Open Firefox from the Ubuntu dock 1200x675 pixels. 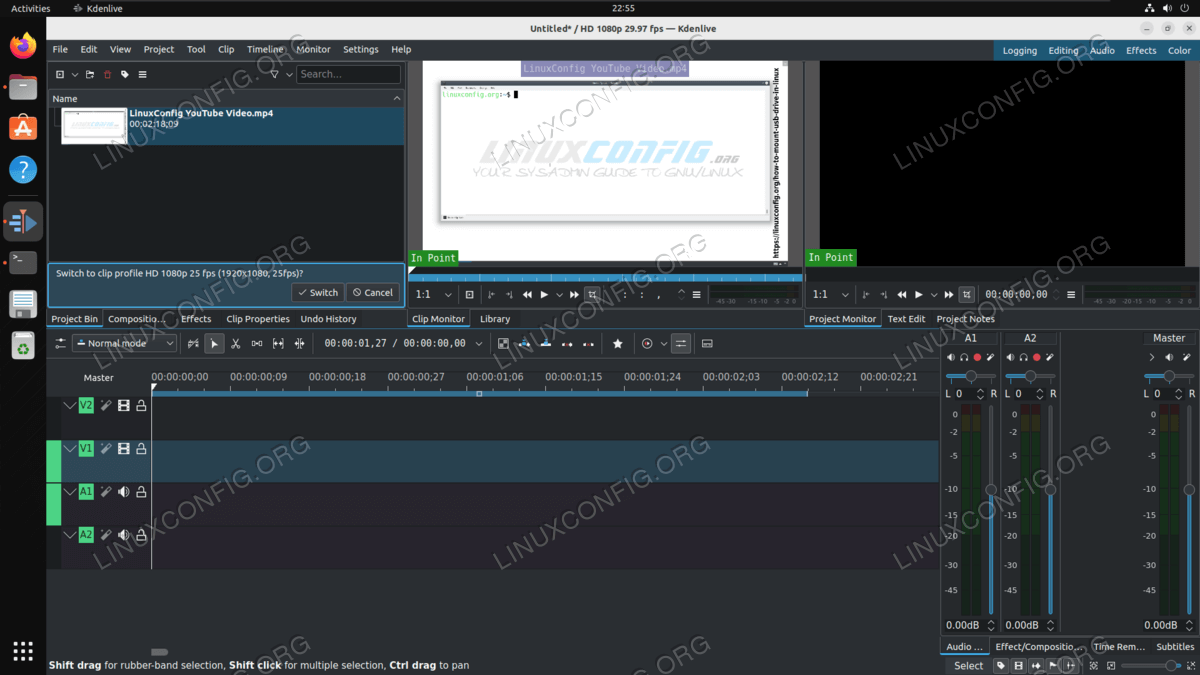23,45
